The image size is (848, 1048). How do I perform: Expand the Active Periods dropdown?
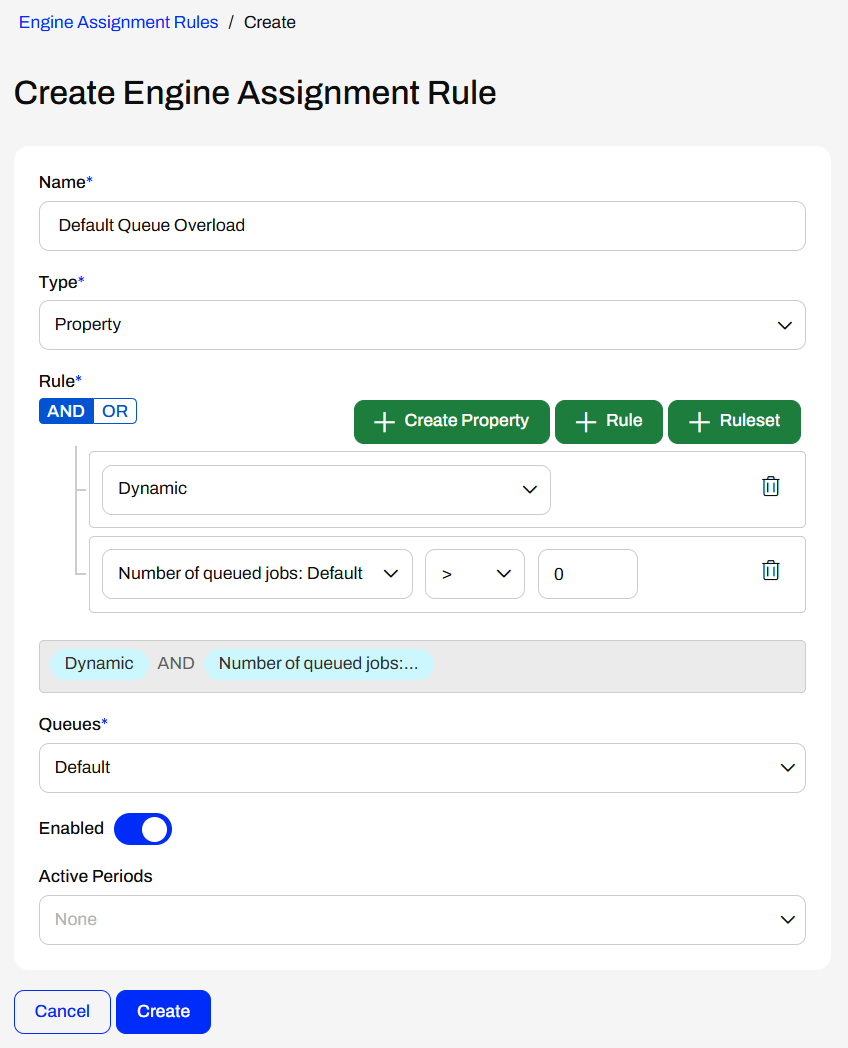tap(422, 920)
